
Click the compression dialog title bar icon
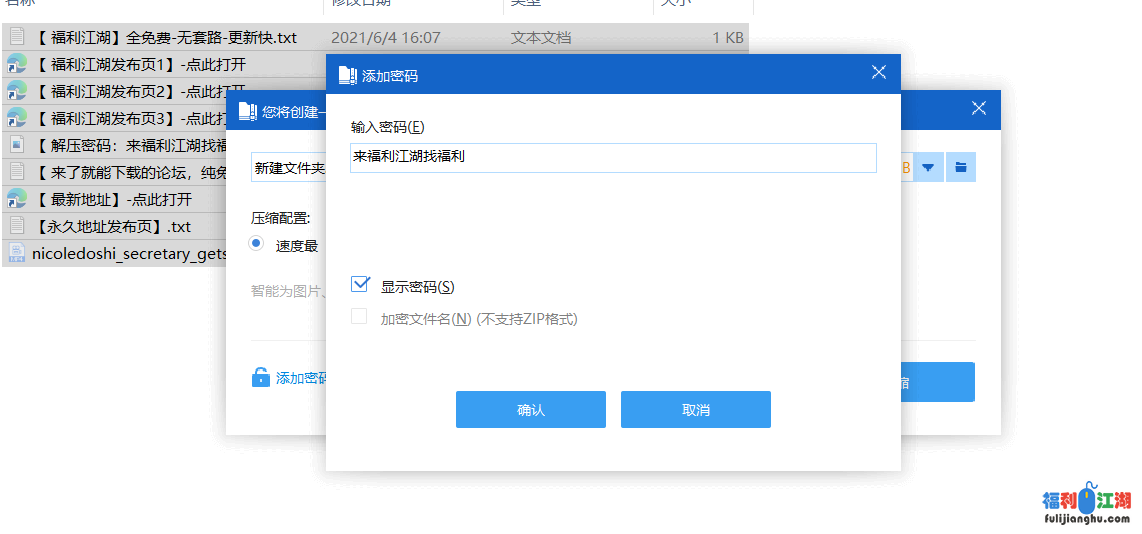click(247, 111)
